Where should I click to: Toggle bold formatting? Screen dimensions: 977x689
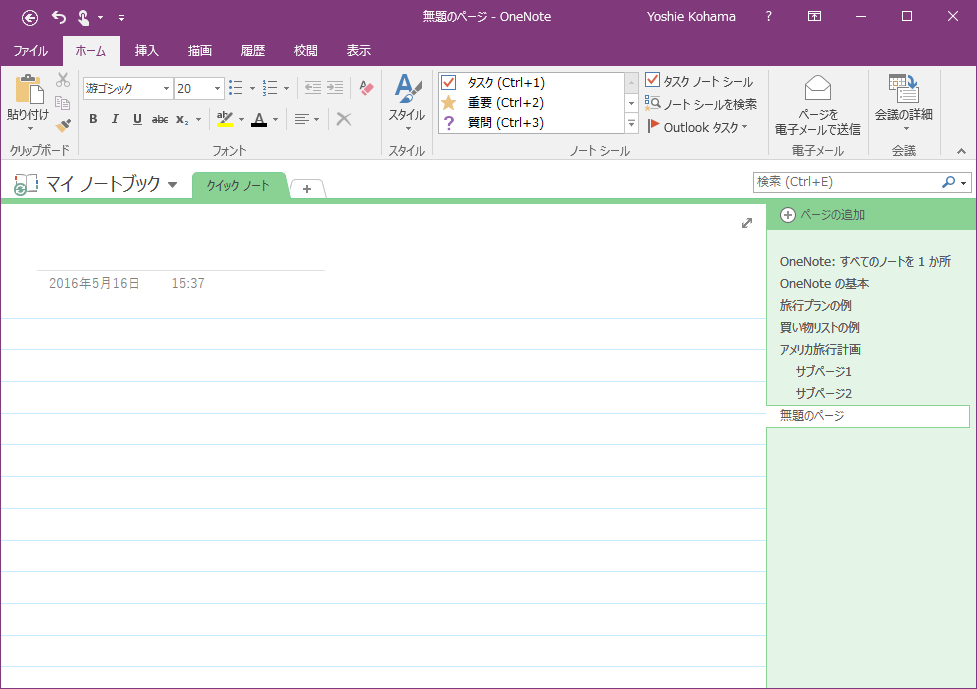coord(93,119)
